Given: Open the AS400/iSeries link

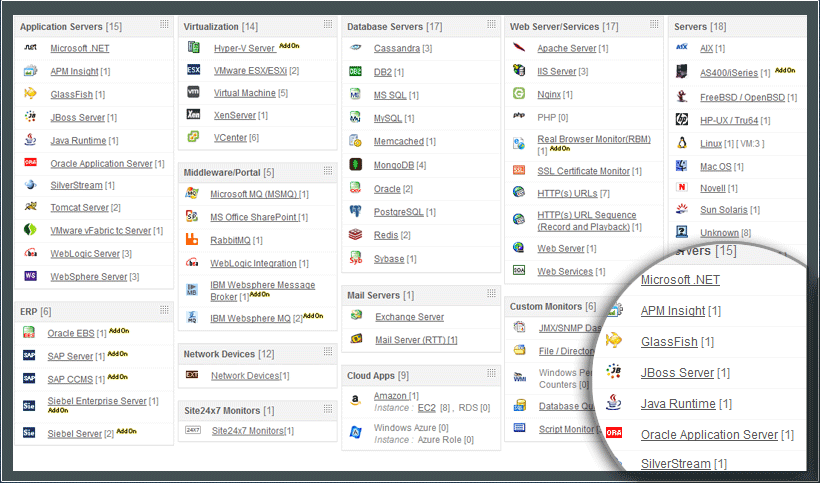Looking at the screenshot, I should 729,73.
